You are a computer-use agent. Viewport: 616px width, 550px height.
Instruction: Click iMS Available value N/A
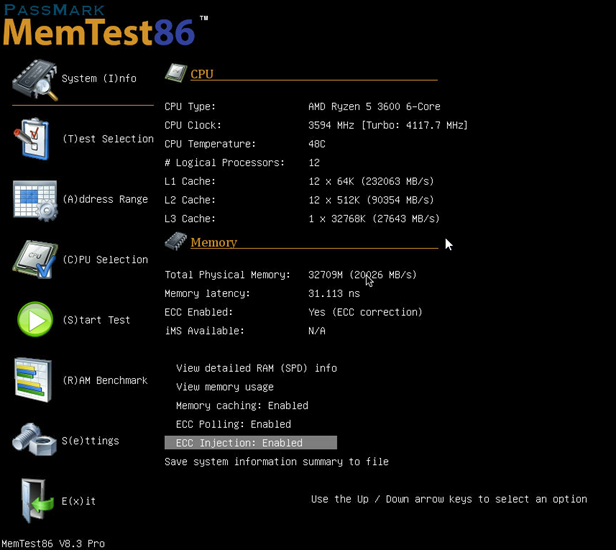point(317,331)
